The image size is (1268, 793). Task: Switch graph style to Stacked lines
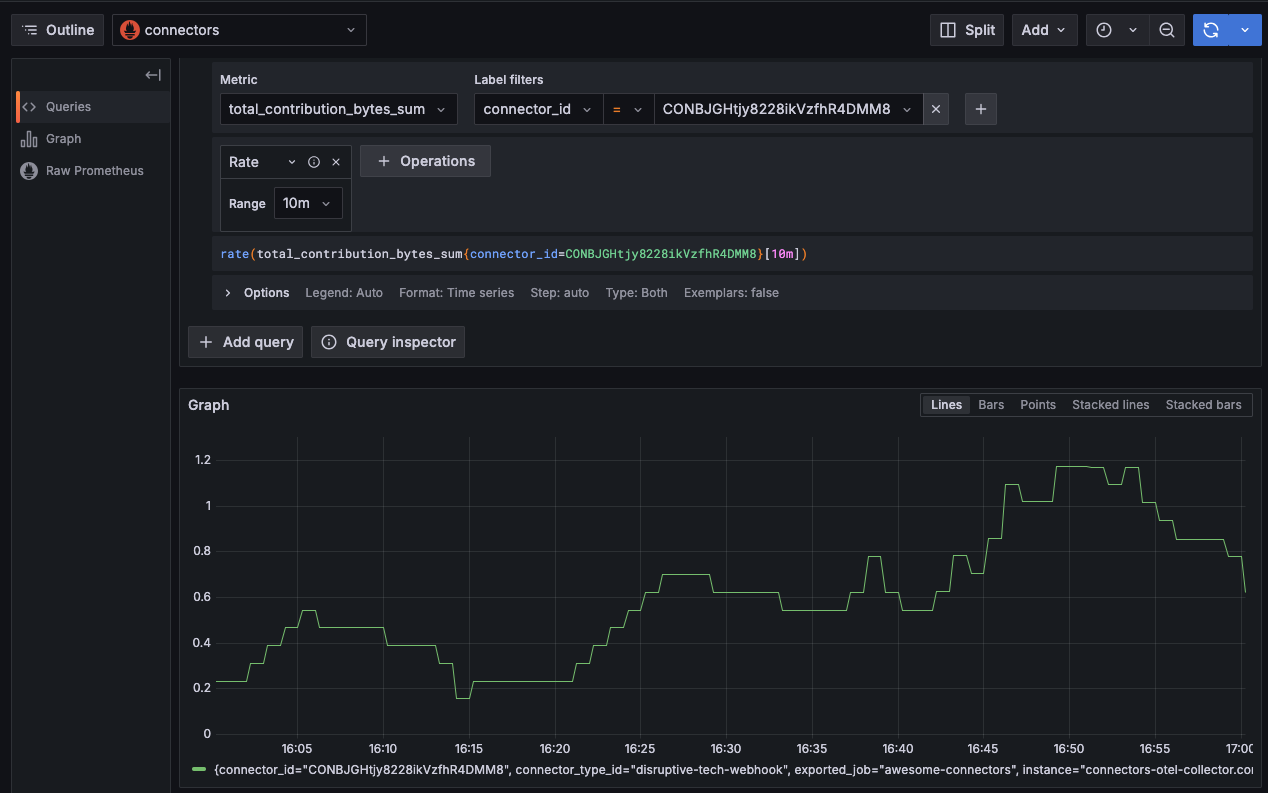1110,405
